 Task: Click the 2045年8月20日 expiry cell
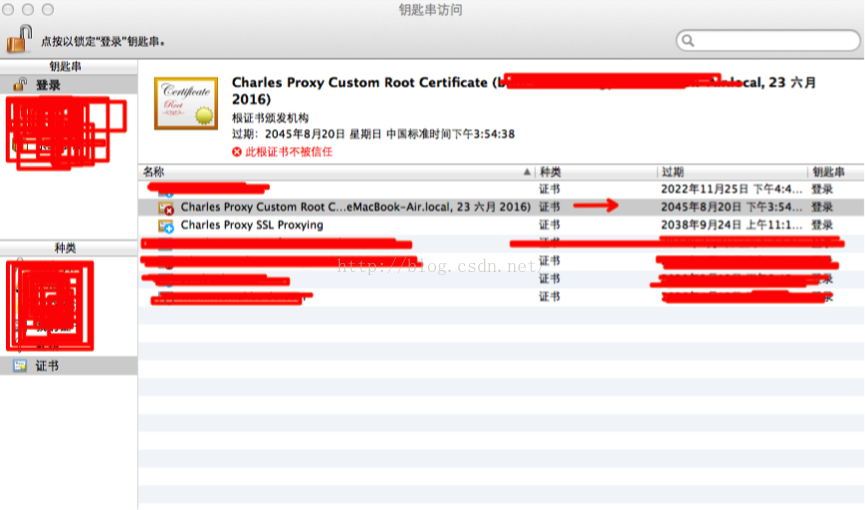731,207
